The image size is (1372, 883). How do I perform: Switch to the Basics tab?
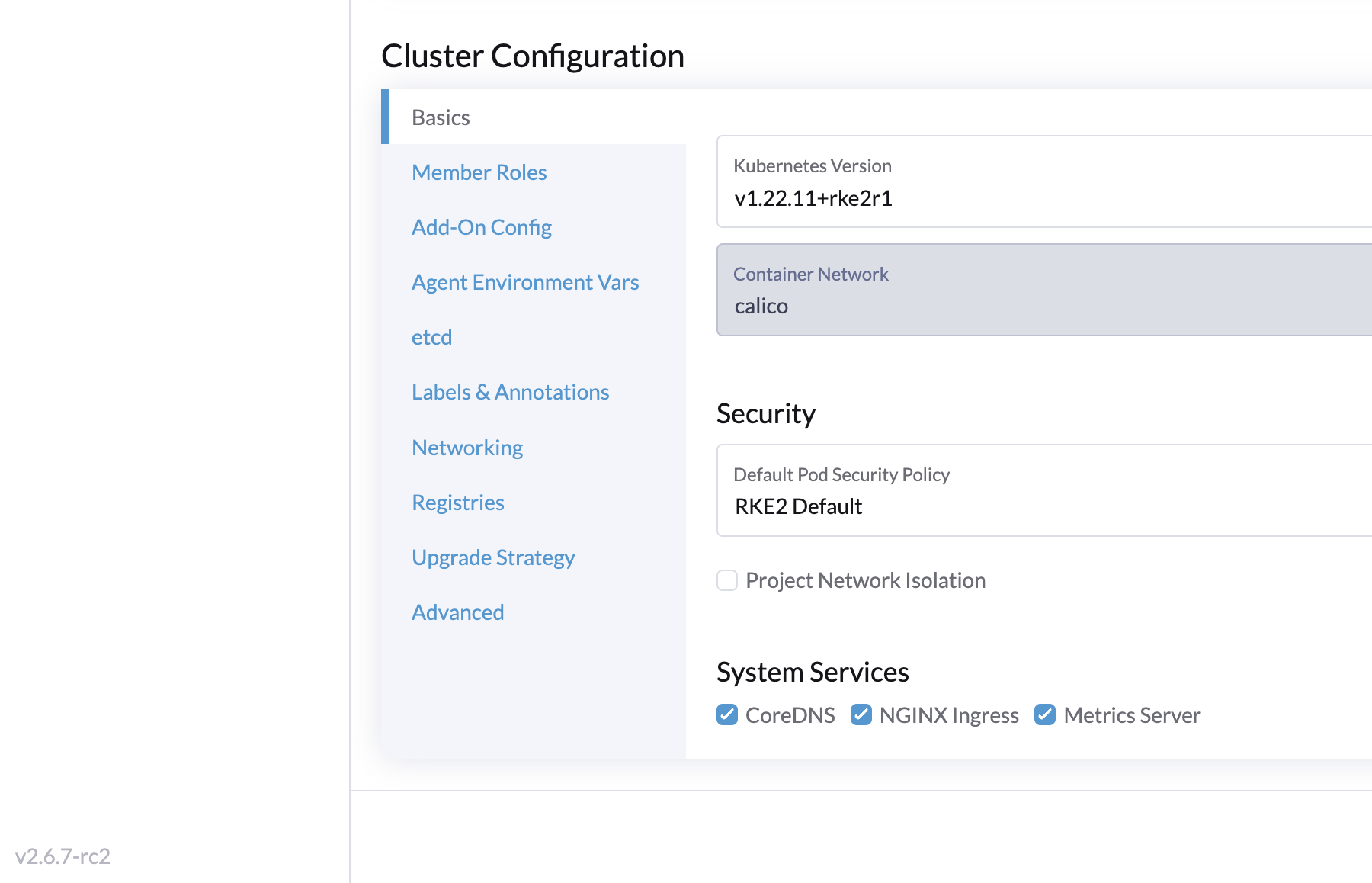[x=441, y=117]
